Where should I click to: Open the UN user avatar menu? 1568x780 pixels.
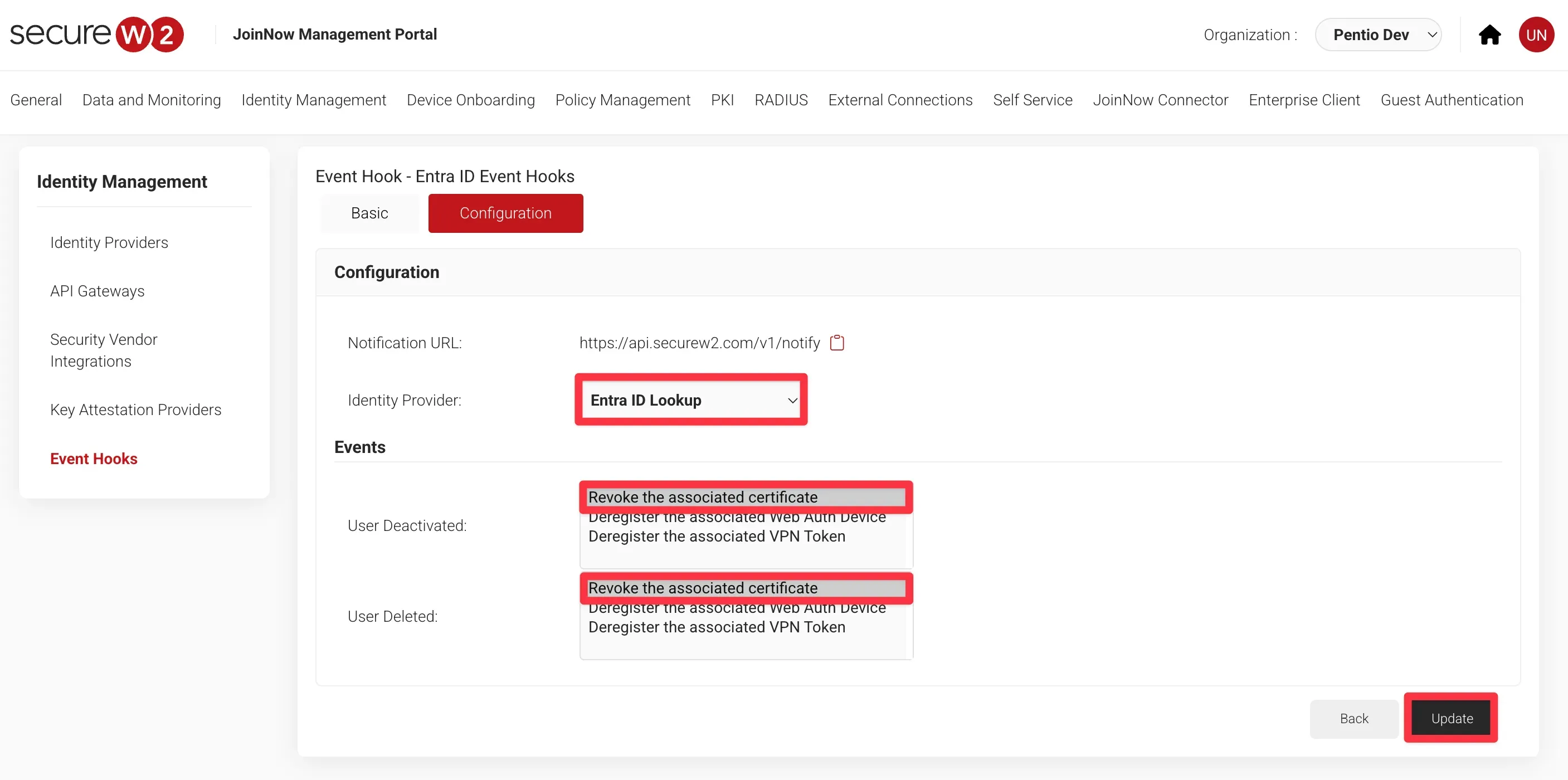tap(1536, 35)
